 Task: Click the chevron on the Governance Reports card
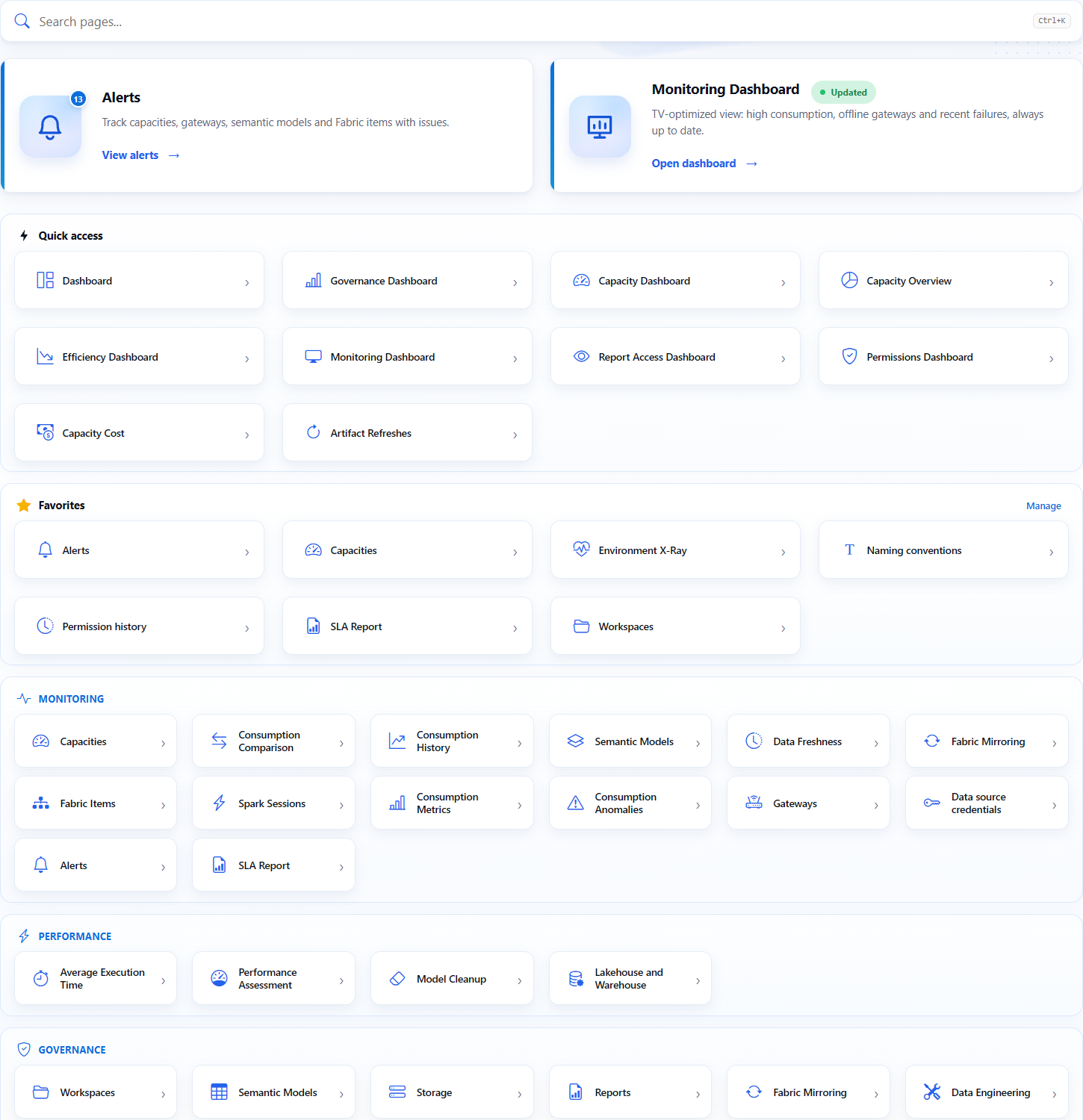point(698,1095)
